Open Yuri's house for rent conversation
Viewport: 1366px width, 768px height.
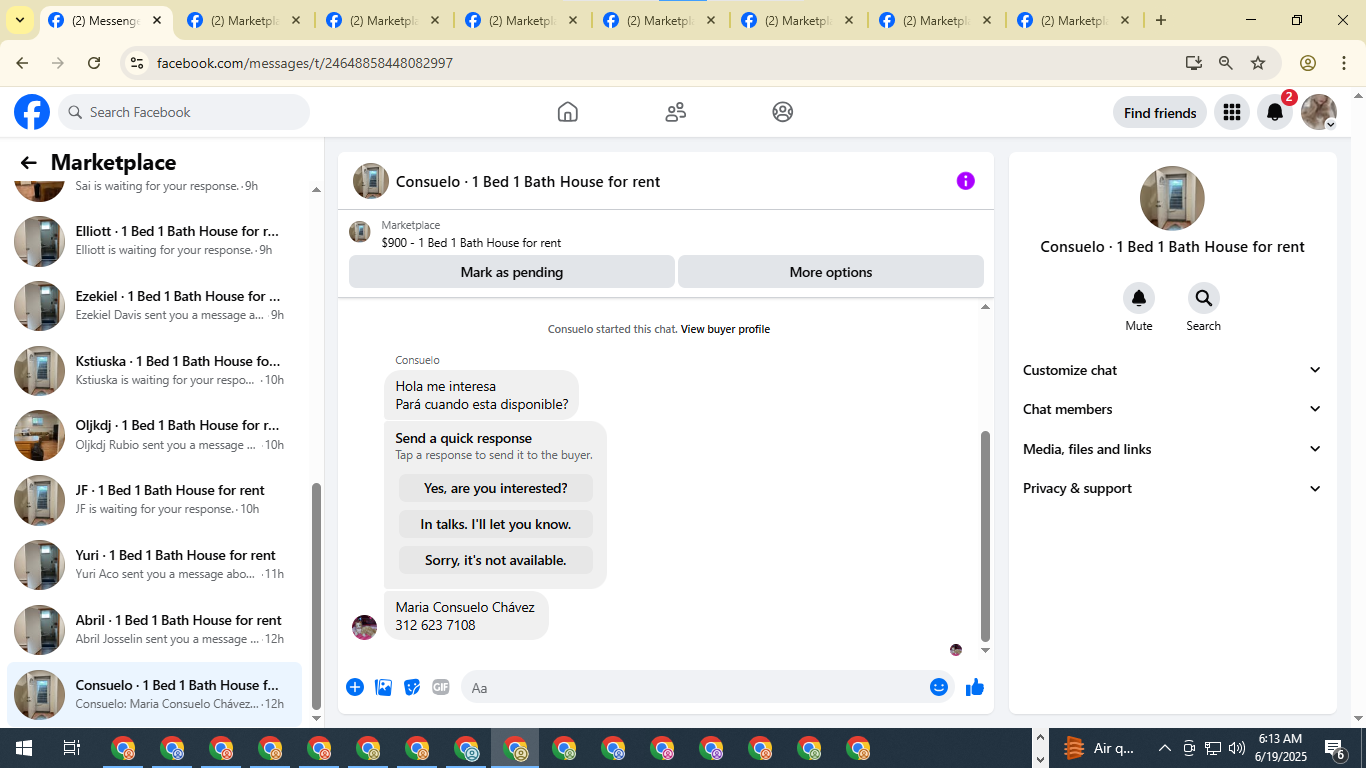click(155, 565)
